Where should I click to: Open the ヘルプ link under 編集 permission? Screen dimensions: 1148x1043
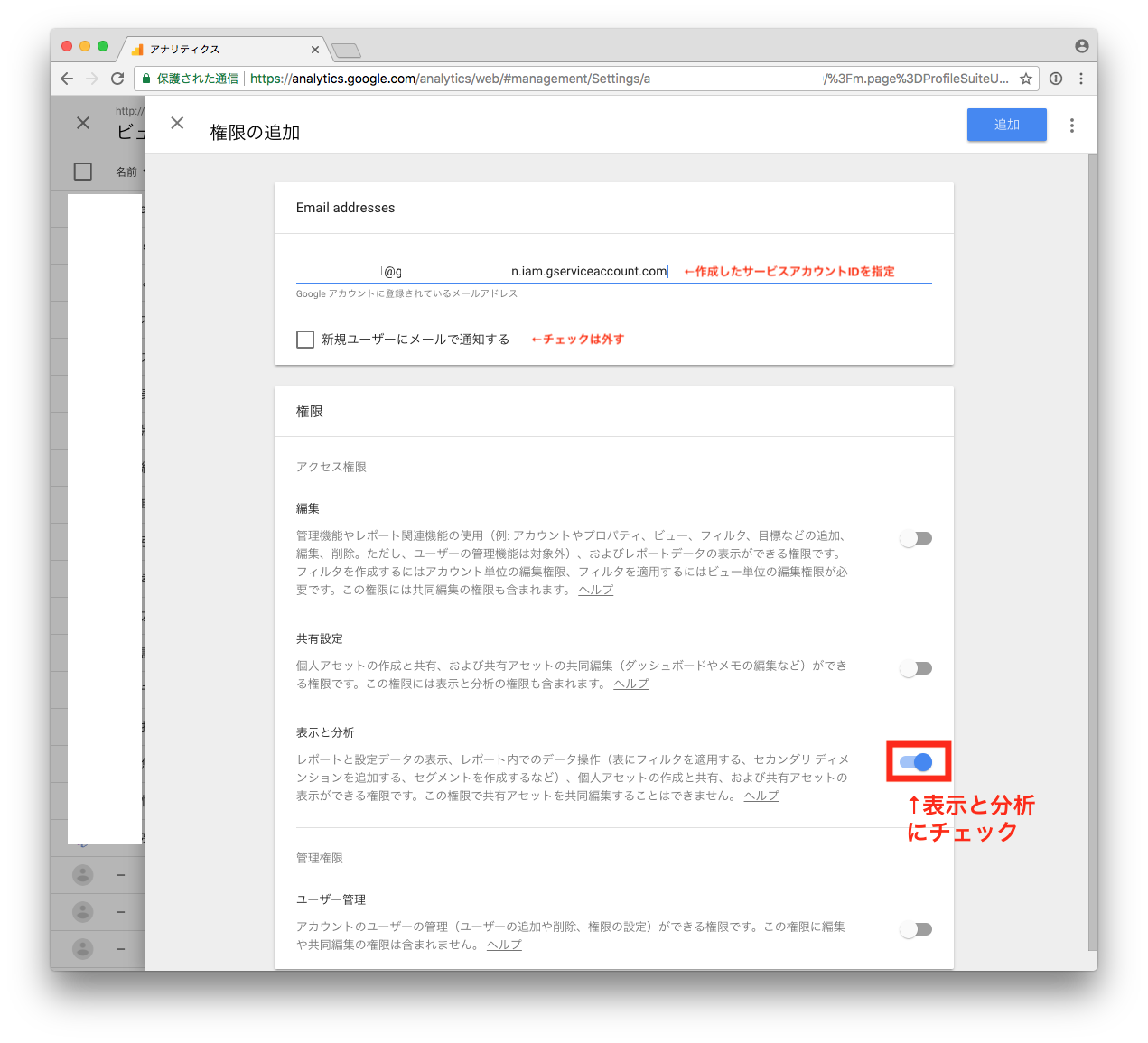point(595,590)
